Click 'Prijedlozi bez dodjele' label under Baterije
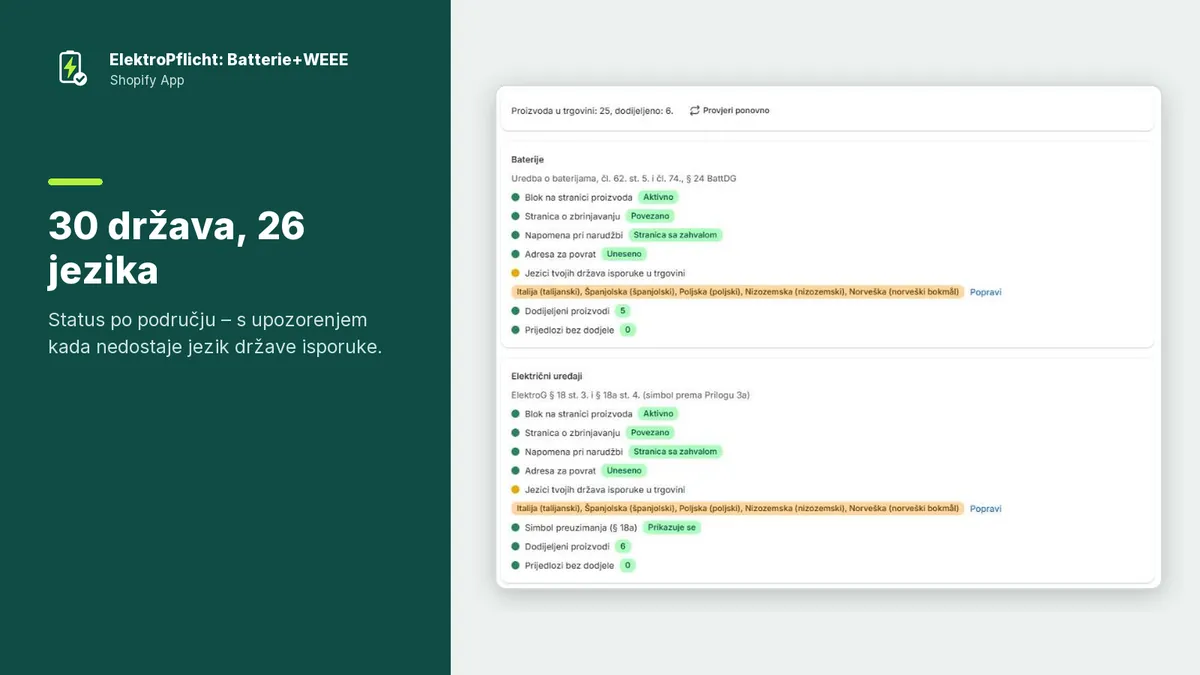 pos(569,330)
